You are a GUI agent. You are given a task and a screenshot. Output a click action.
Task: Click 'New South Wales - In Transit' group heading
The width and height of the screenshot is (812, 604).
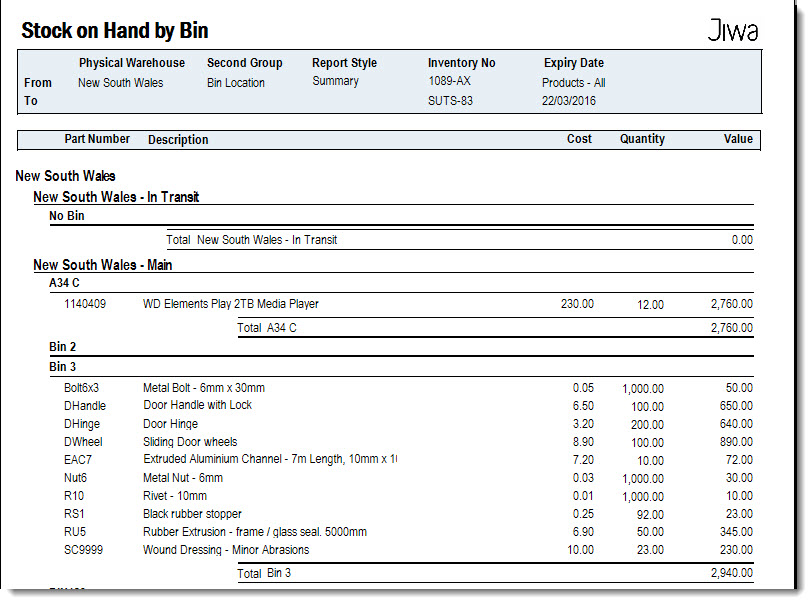116,197
